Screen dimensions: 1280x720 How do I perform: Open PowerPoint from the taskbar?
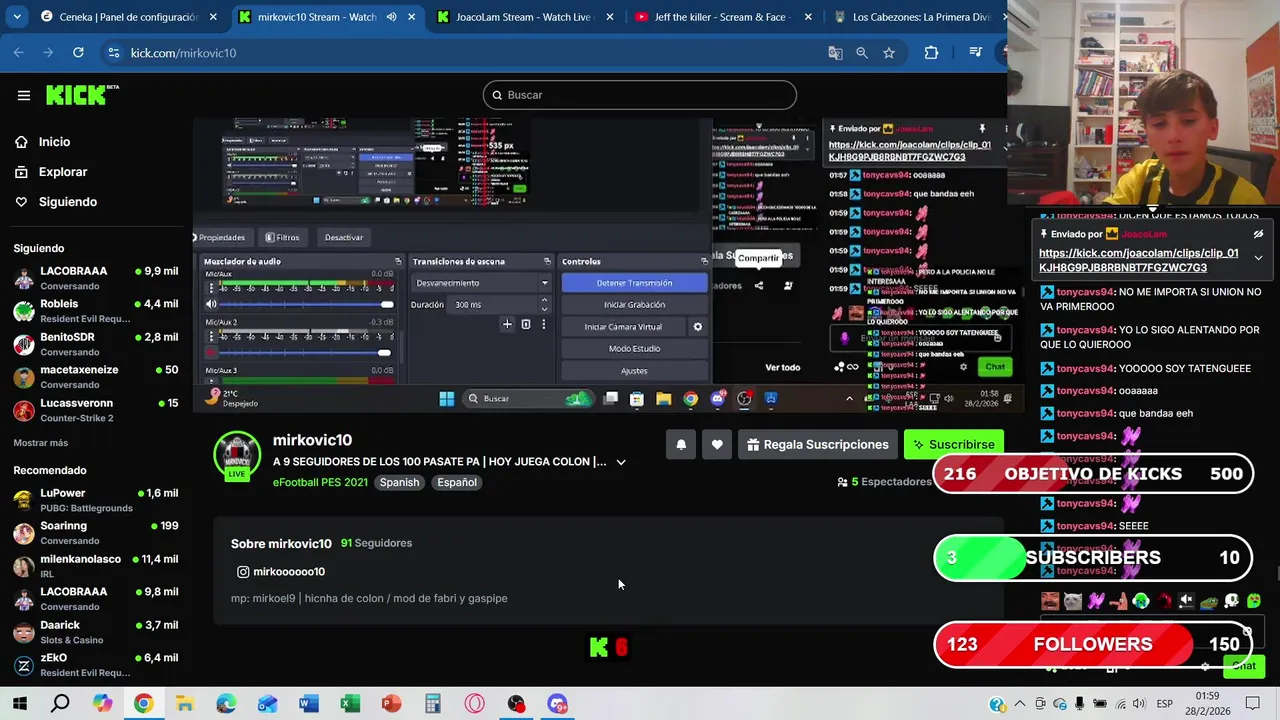391,704
